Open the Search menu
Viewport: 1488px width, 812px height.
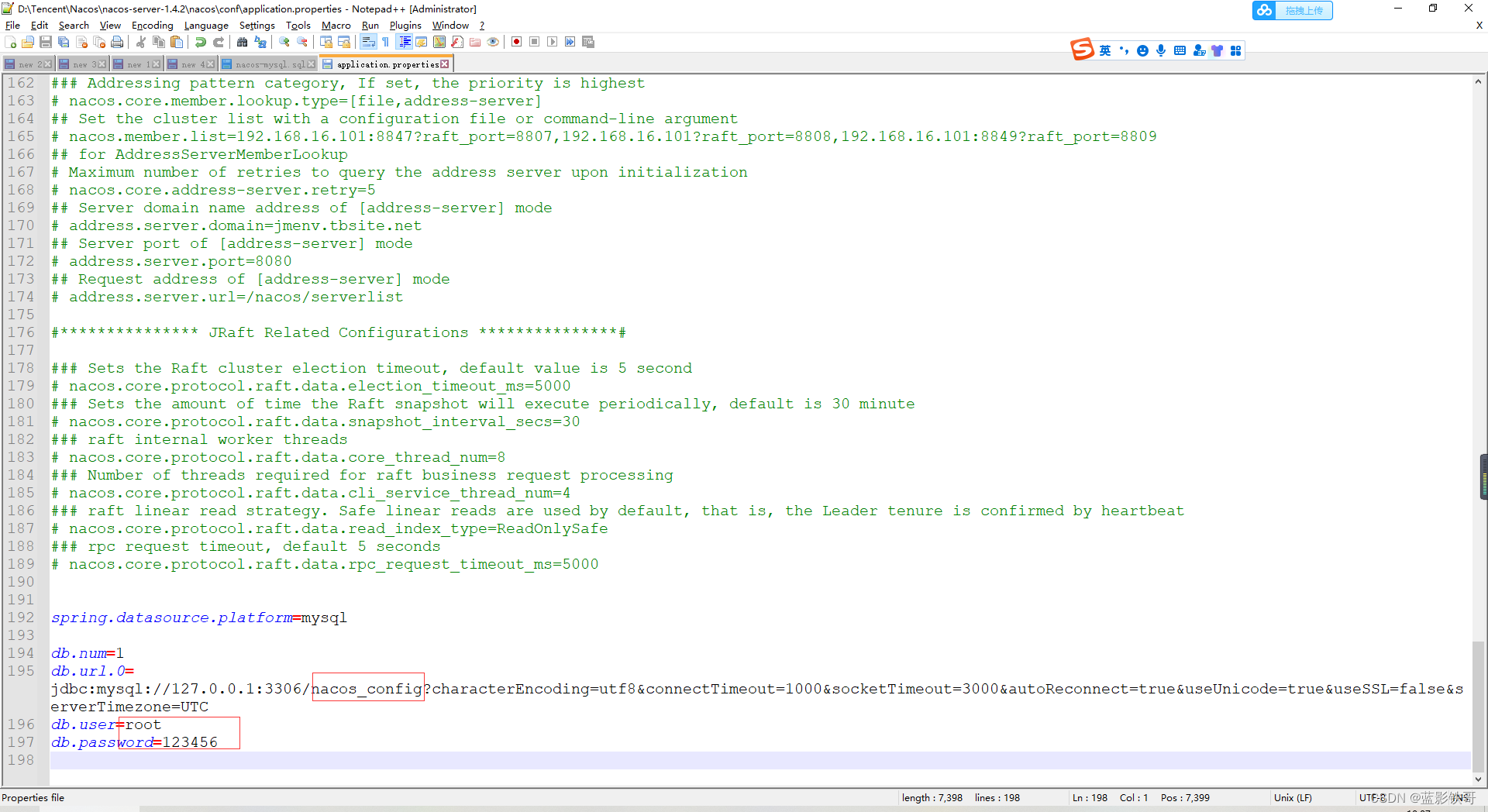(x=74, y=26)
